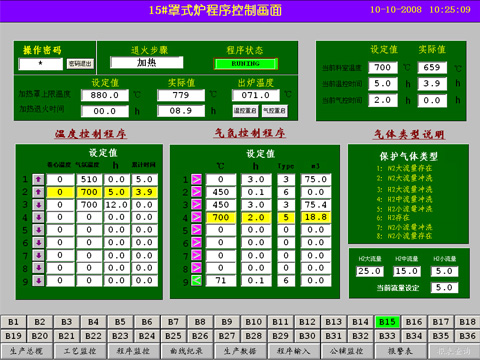Click the 密码退出 password logout button
This screenshot has width=480, height=360.
pyautogui.click(x=80, y=64)
